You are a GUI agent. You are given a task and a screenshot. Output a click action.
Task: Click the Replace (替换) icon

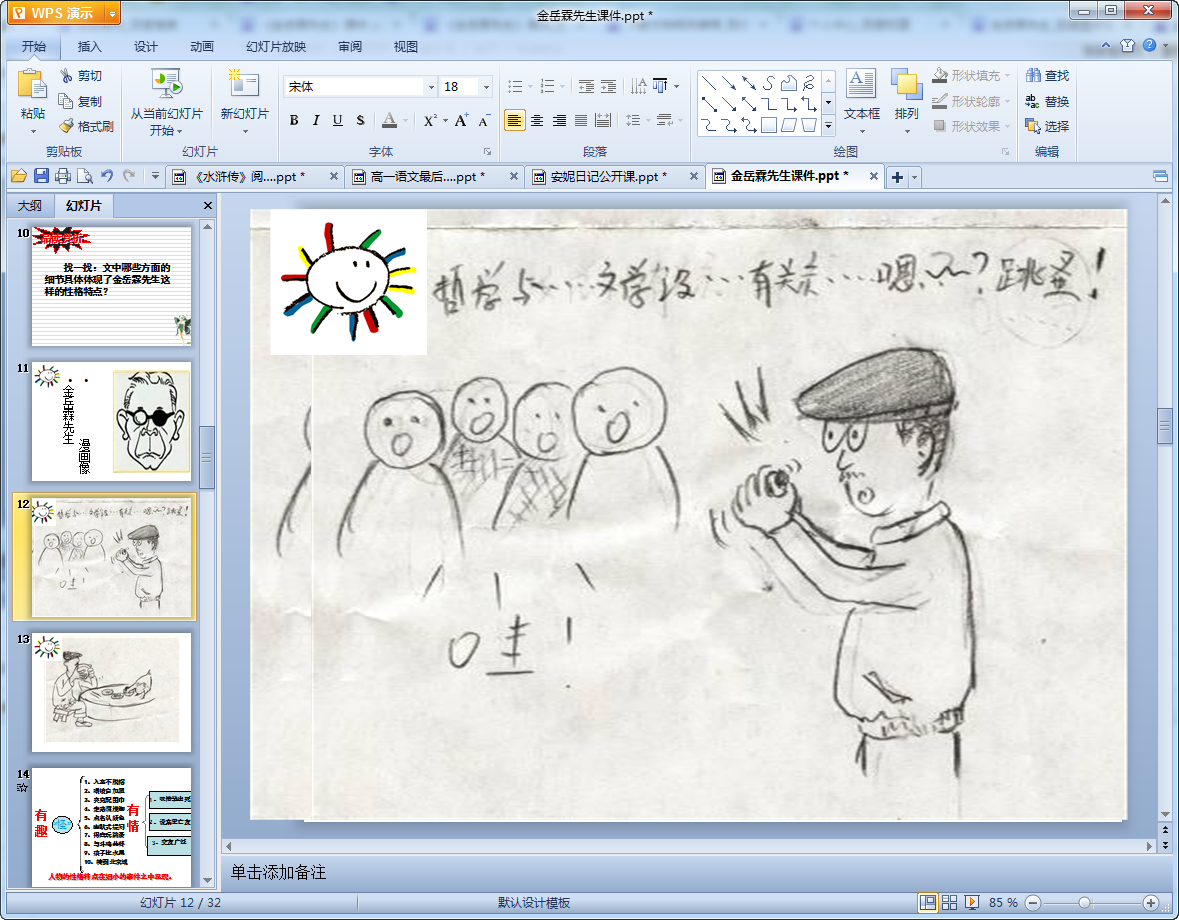(x=1032, y=102)
